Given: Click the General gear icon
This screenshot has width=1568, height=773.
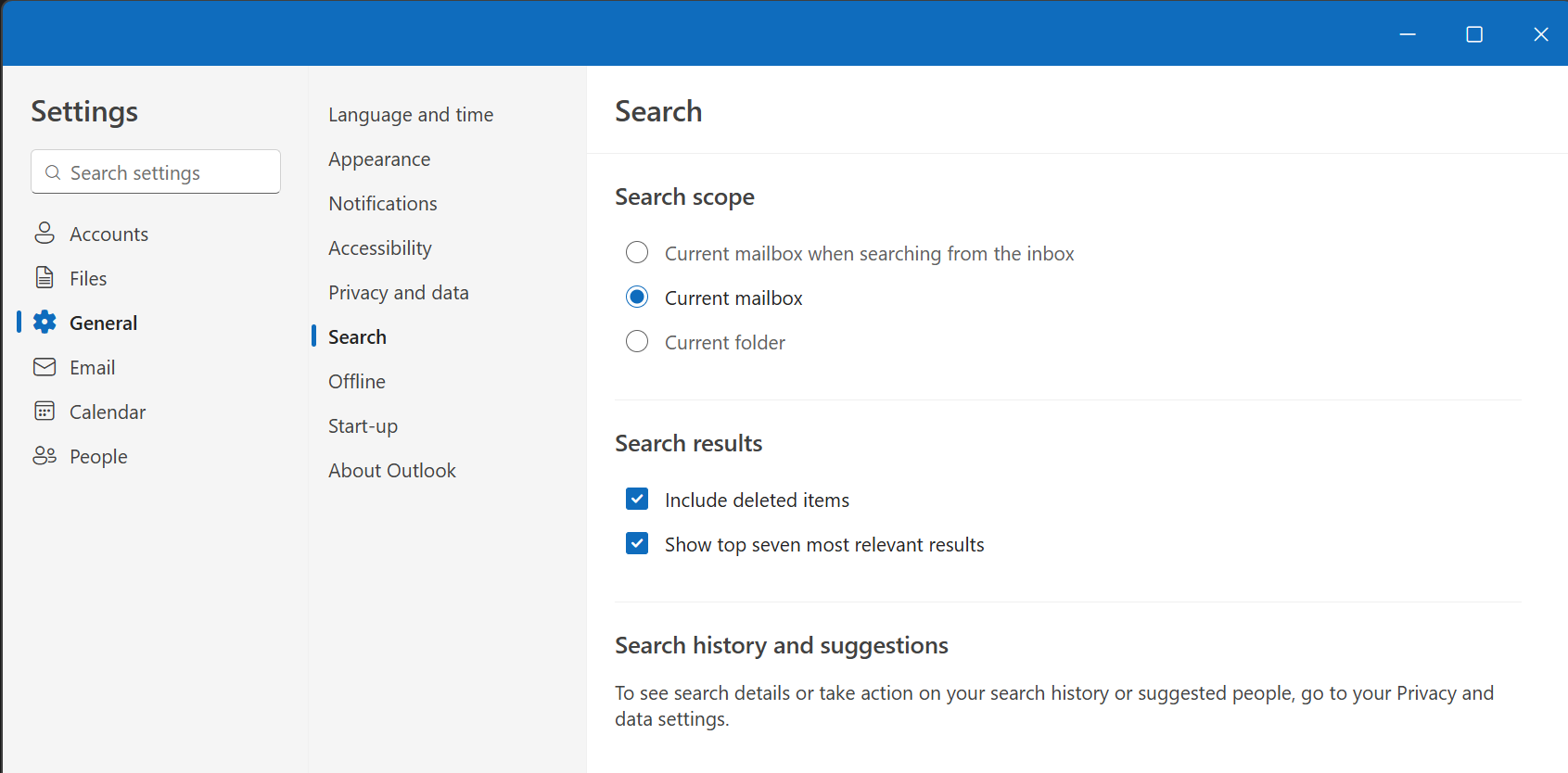Looking at the screenshot, I should [x=45, y=323].
